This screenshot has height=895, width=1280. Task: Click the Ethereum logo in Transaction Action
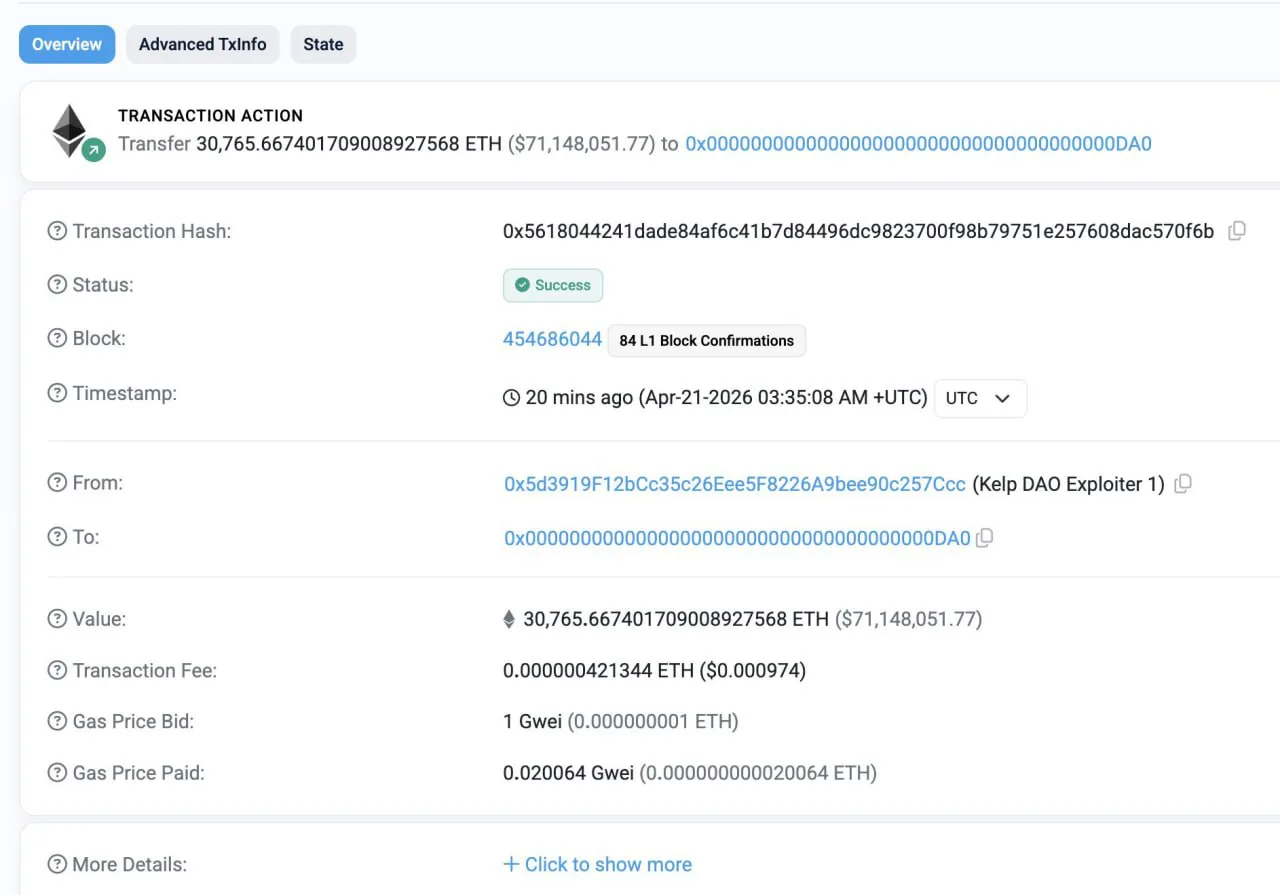coord(70,131)
